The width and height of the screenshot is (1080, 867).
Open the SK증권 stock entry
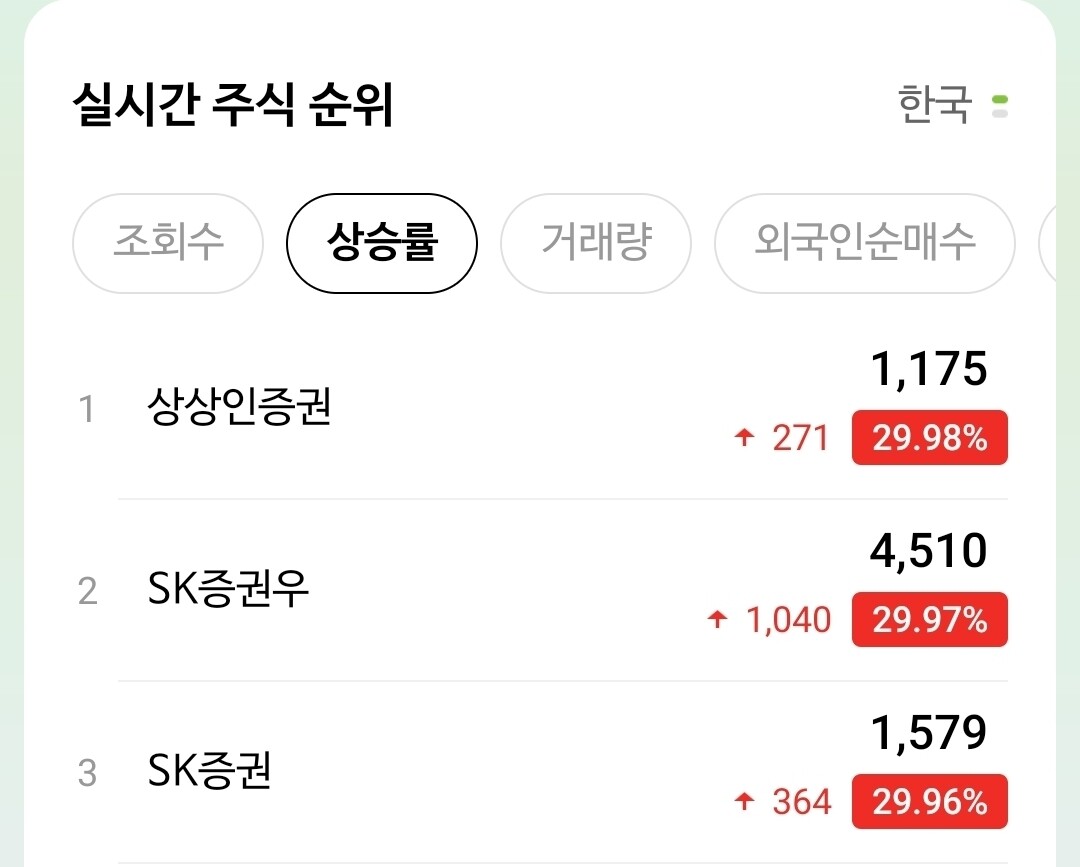[x=209, y=772]
